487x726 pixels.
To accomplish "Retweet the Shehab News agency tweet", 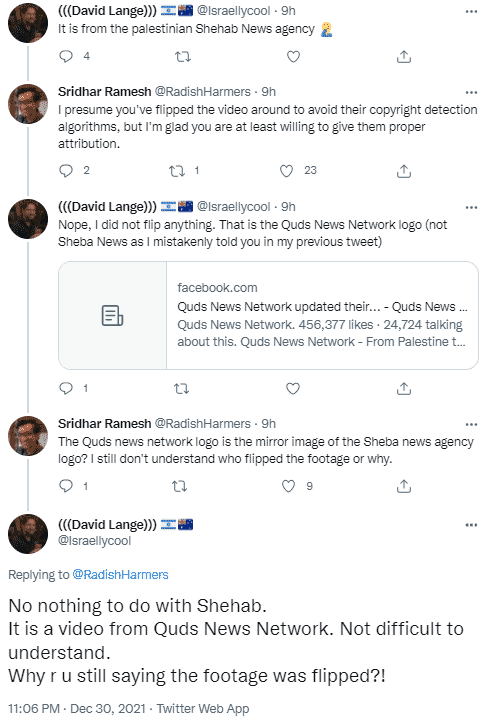I will pyautogui.click(x=182, y=57).
